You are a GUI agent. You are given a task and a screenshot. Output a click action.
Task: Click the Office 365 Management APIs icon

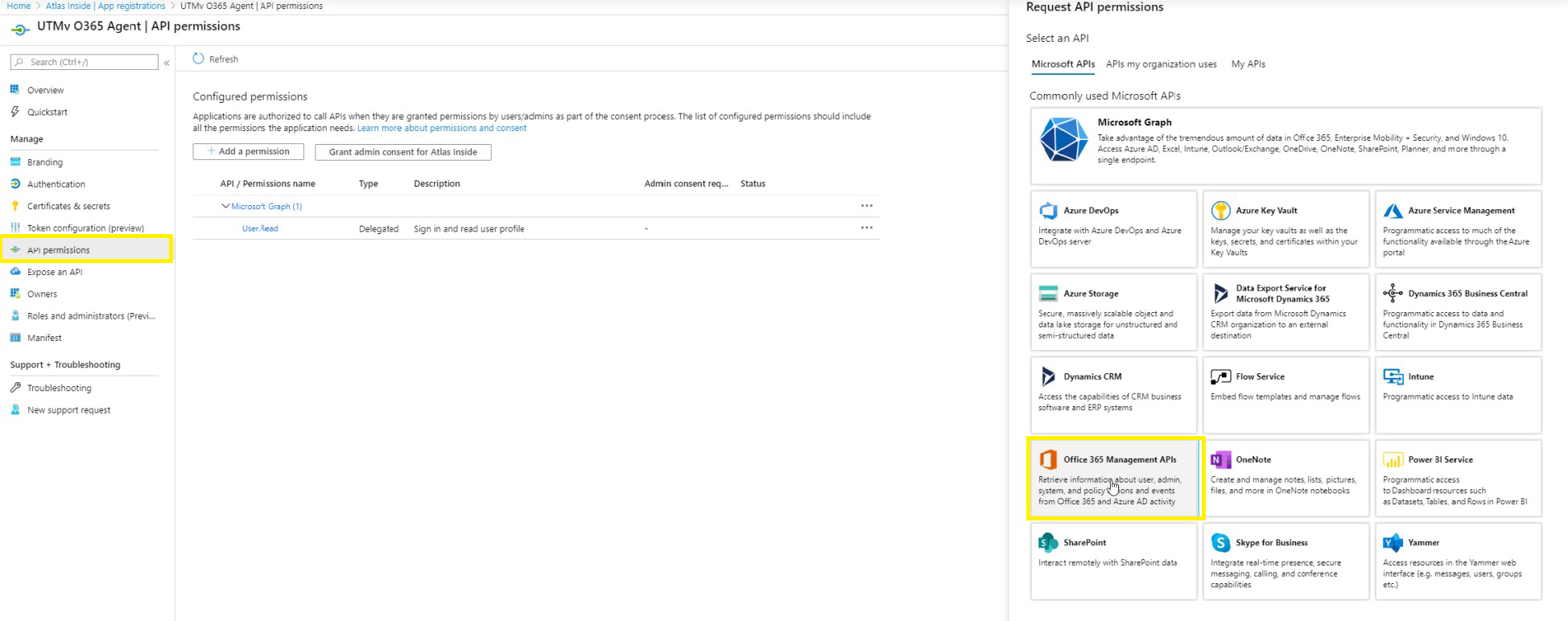pyautogui.click(x=1048, y=459)
